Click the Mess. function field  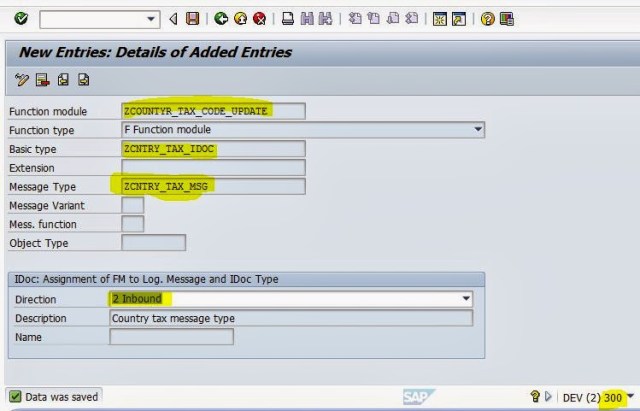[x=133, y=224]
